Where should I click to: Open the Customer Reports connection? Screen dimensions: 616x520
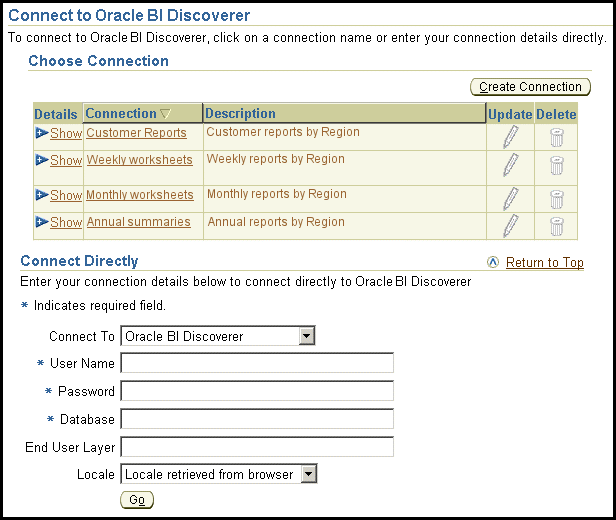136,133
